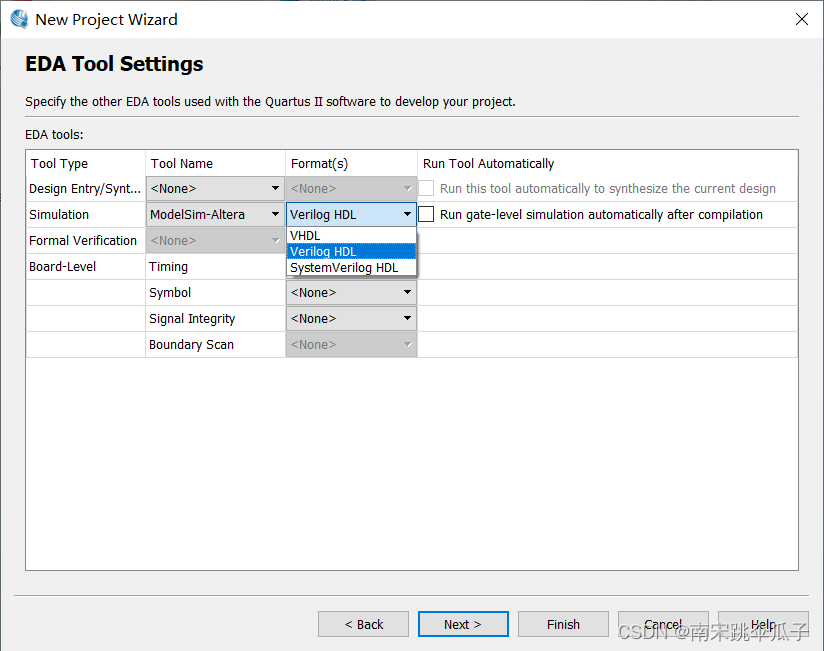824x651 pixels.
Task: Click the Tool Type column header
Action: tap(86, 163)
